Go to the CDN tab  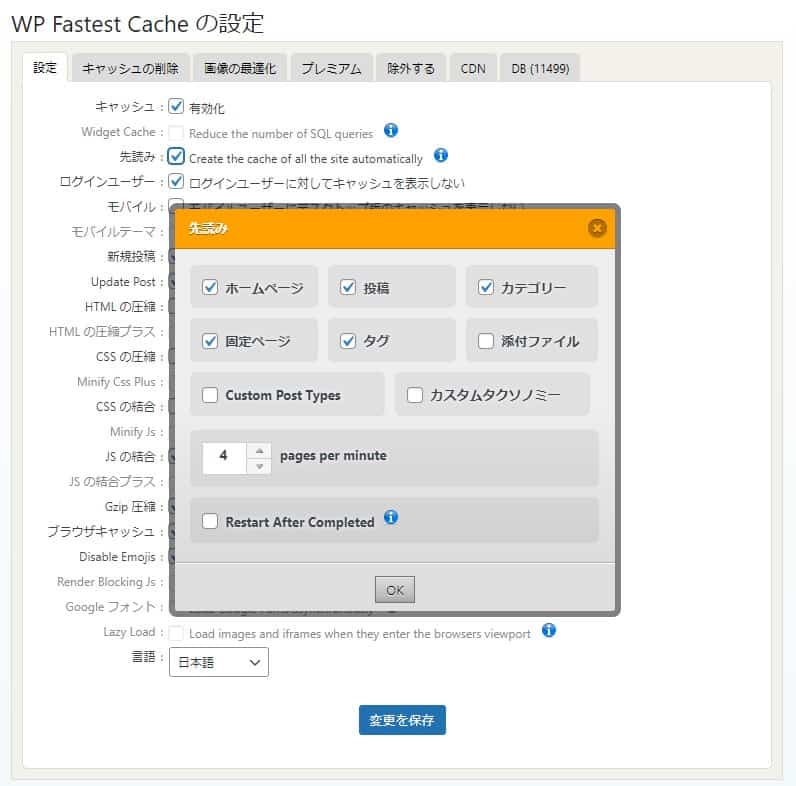click(473, 68)
